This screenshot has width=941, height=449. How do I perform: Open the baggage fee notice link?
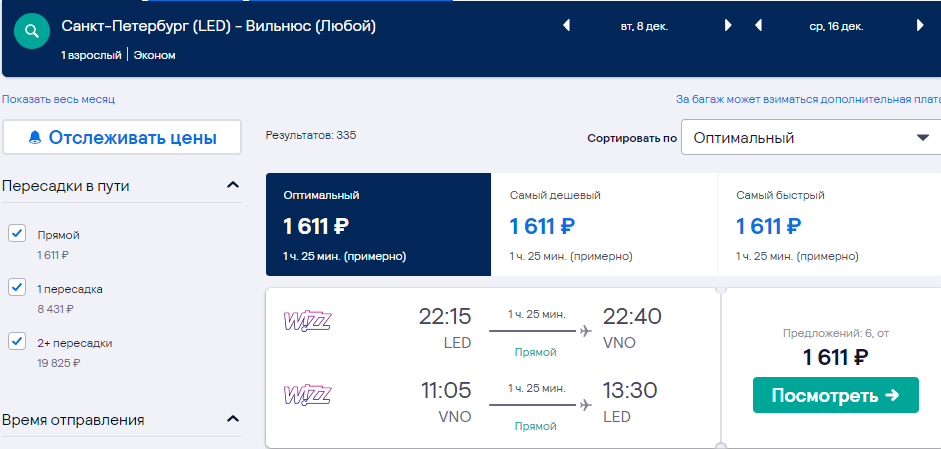pos(808,99)
